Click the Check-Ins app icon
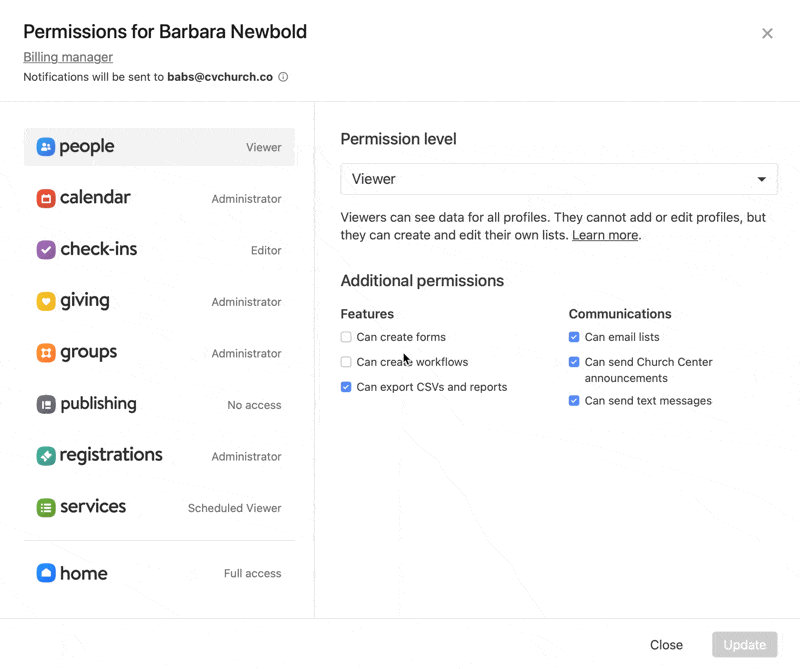Viewport: 800px width, 669px height. pos(46,250)
